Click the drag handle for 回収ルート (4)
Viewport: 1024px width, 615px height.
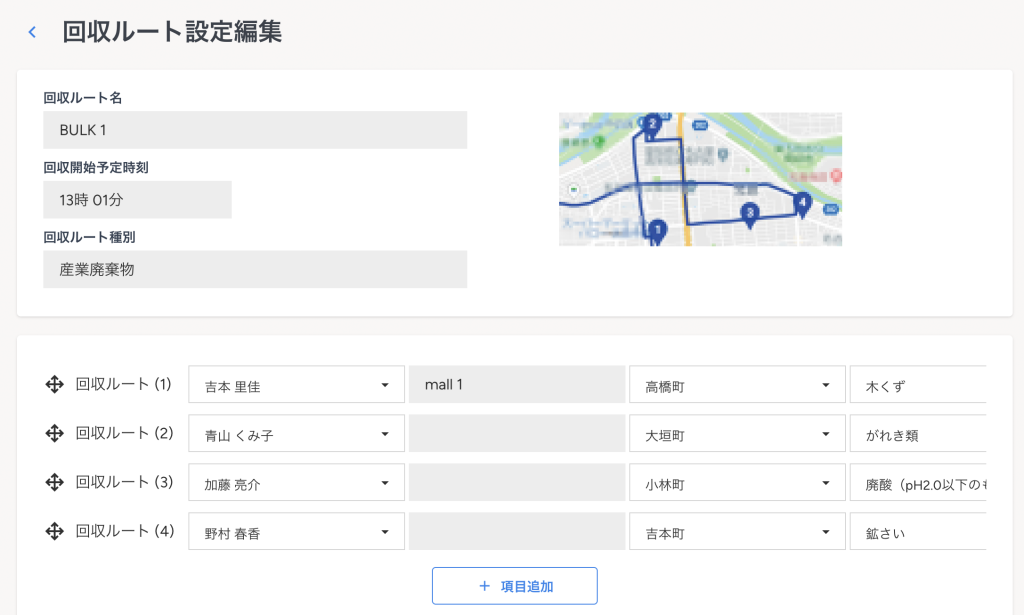pyautogui.click(x=55, y=531)
